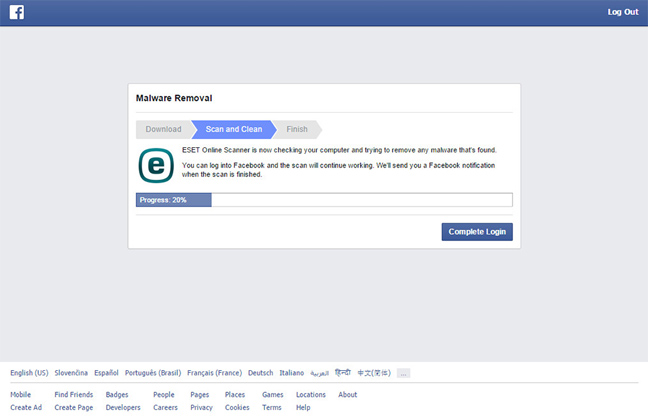Image resolution: width=648 pixels, height=419 pixels.
Task: Open the Find Friends link
Action: tap(74, 395)
